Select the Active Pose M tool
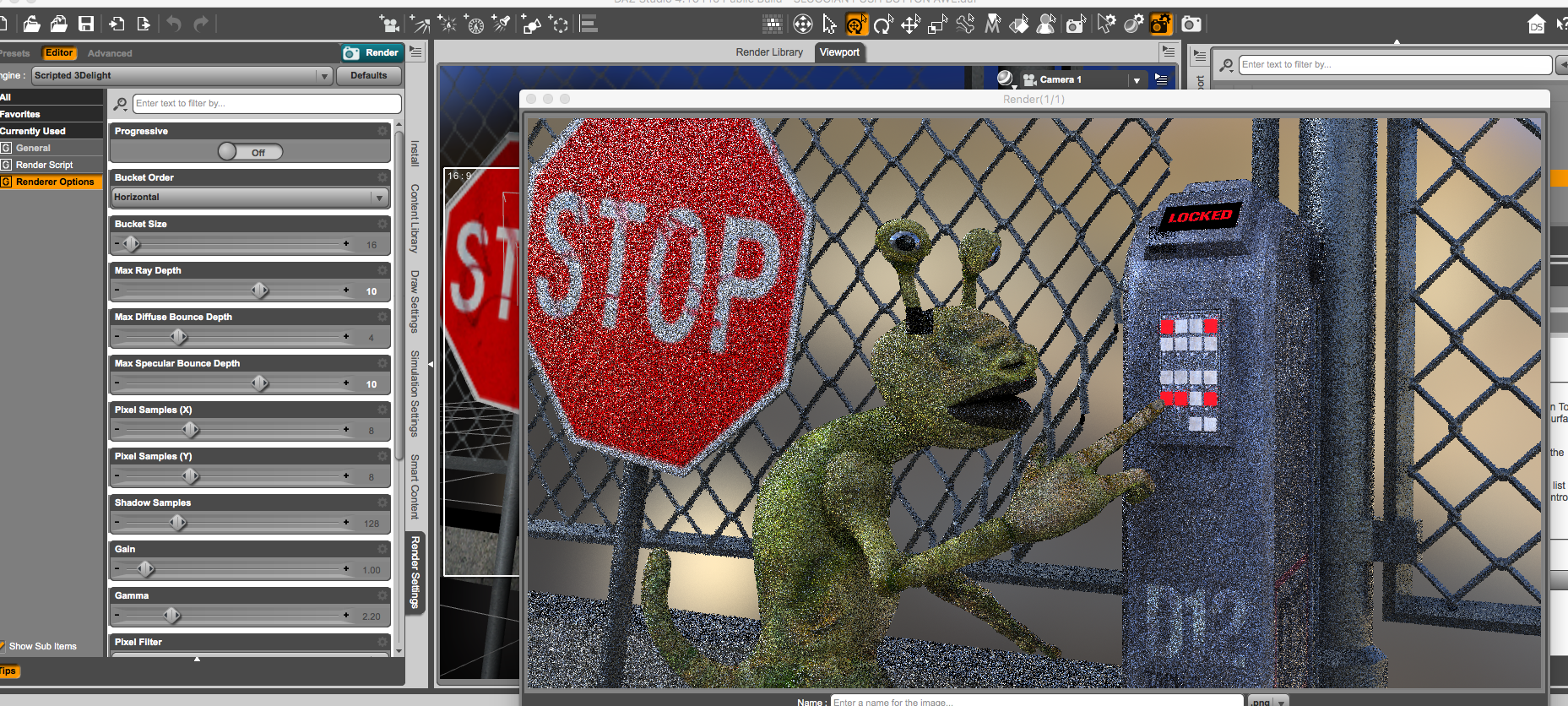Screen dimensions: 1568x706 (992, 24)
